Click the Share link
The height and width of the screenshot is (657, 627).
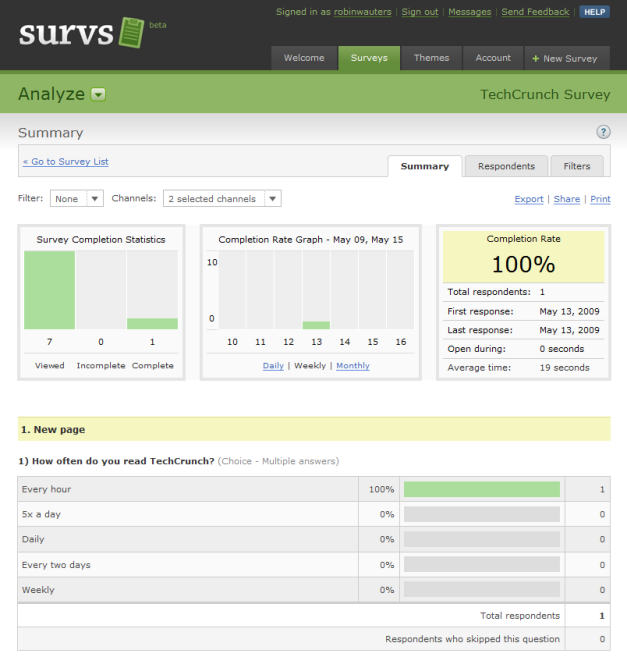pyautogui.click(x=567, y=199)
